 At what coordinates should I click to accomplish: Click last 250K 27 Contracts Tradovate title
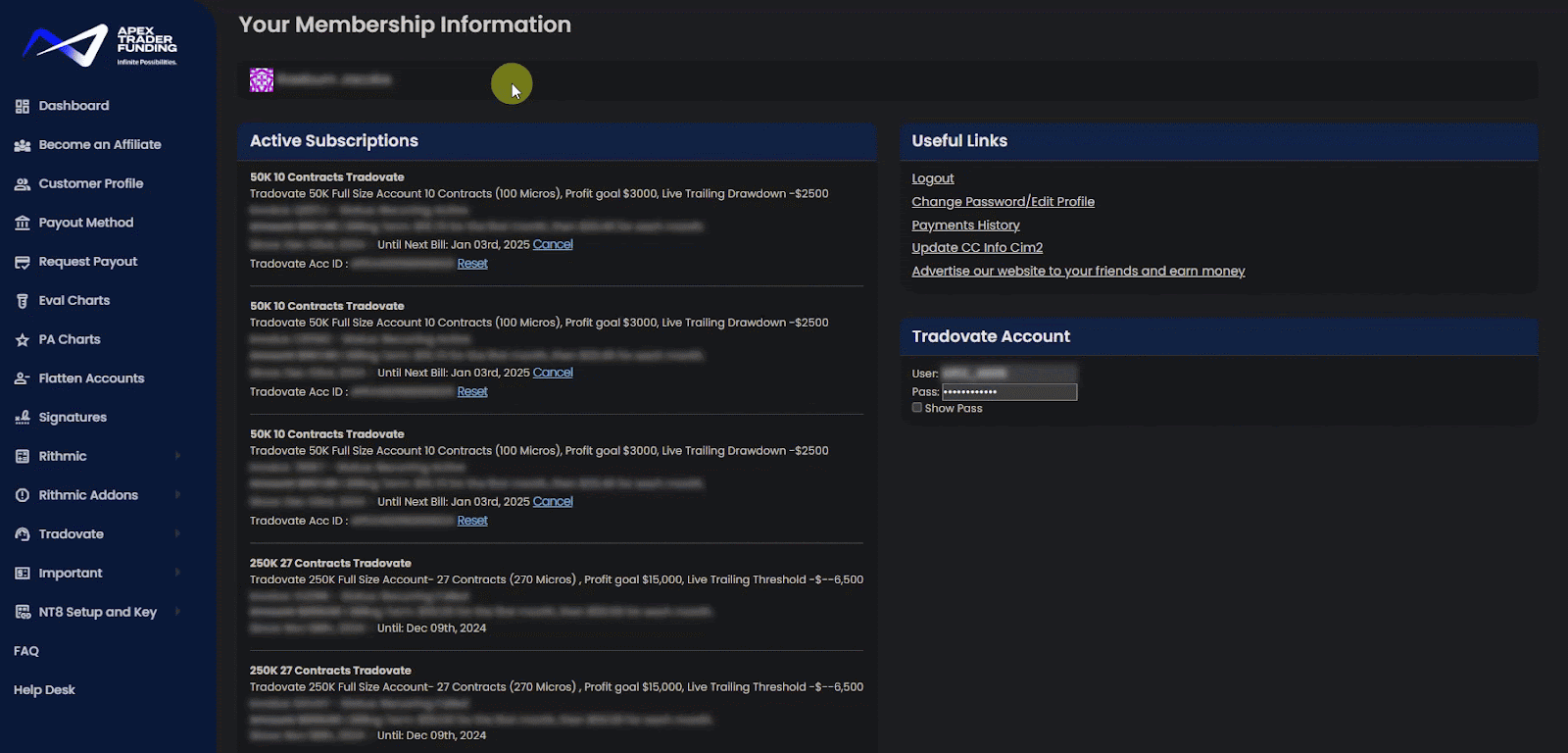[x=330, y=671]
